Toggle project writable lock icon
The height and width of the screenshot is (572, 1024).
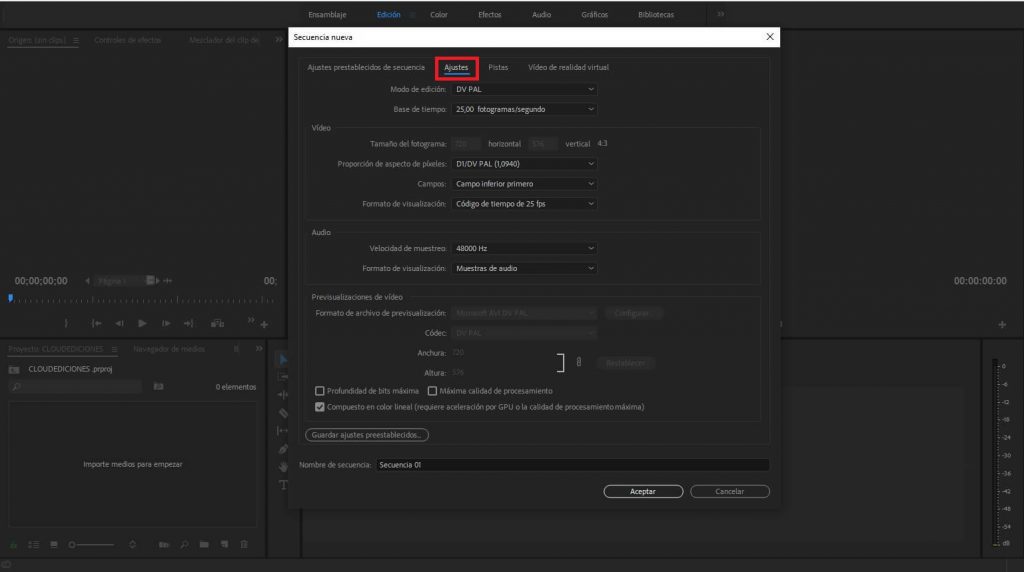pyautogui.click(x=13, y=545)
